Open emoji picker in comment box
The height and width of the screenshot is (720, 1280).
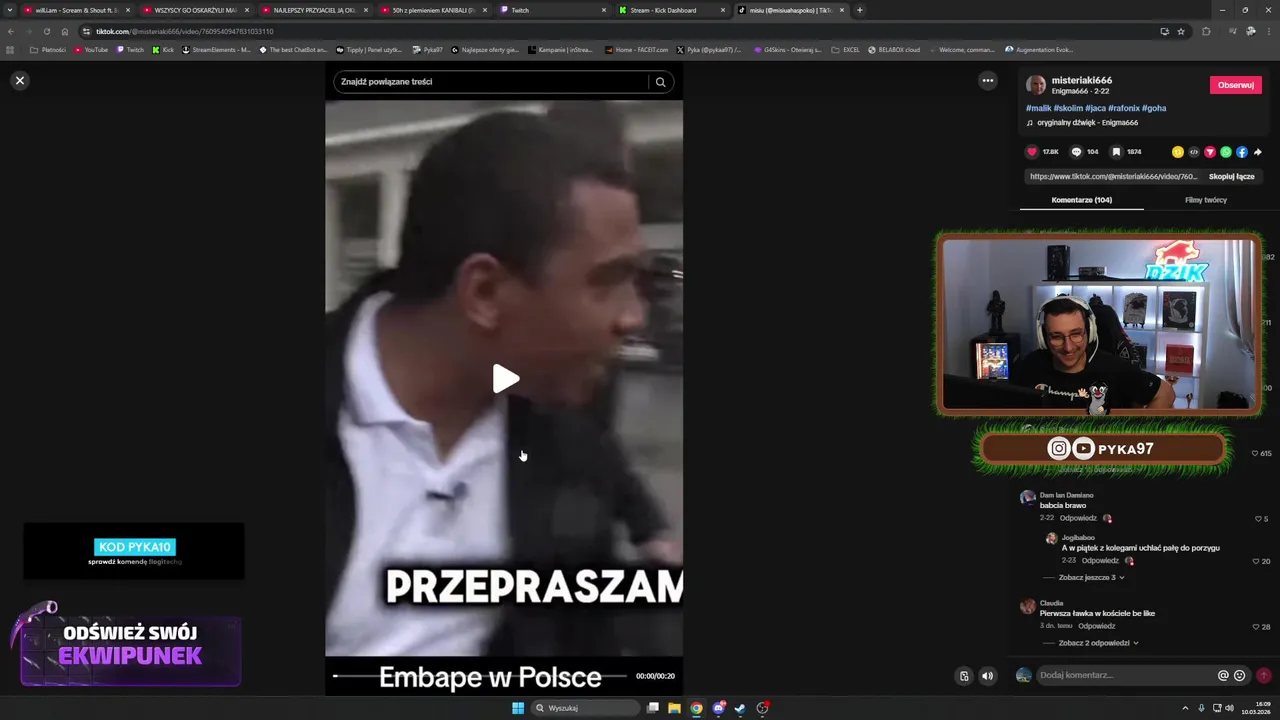(x=1240, y=675)
